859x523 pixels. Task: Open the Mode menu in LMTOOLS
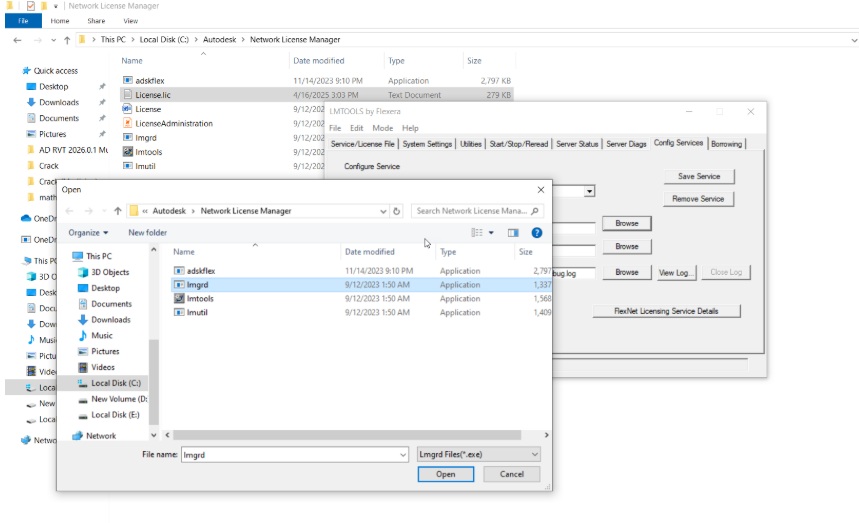382,128
